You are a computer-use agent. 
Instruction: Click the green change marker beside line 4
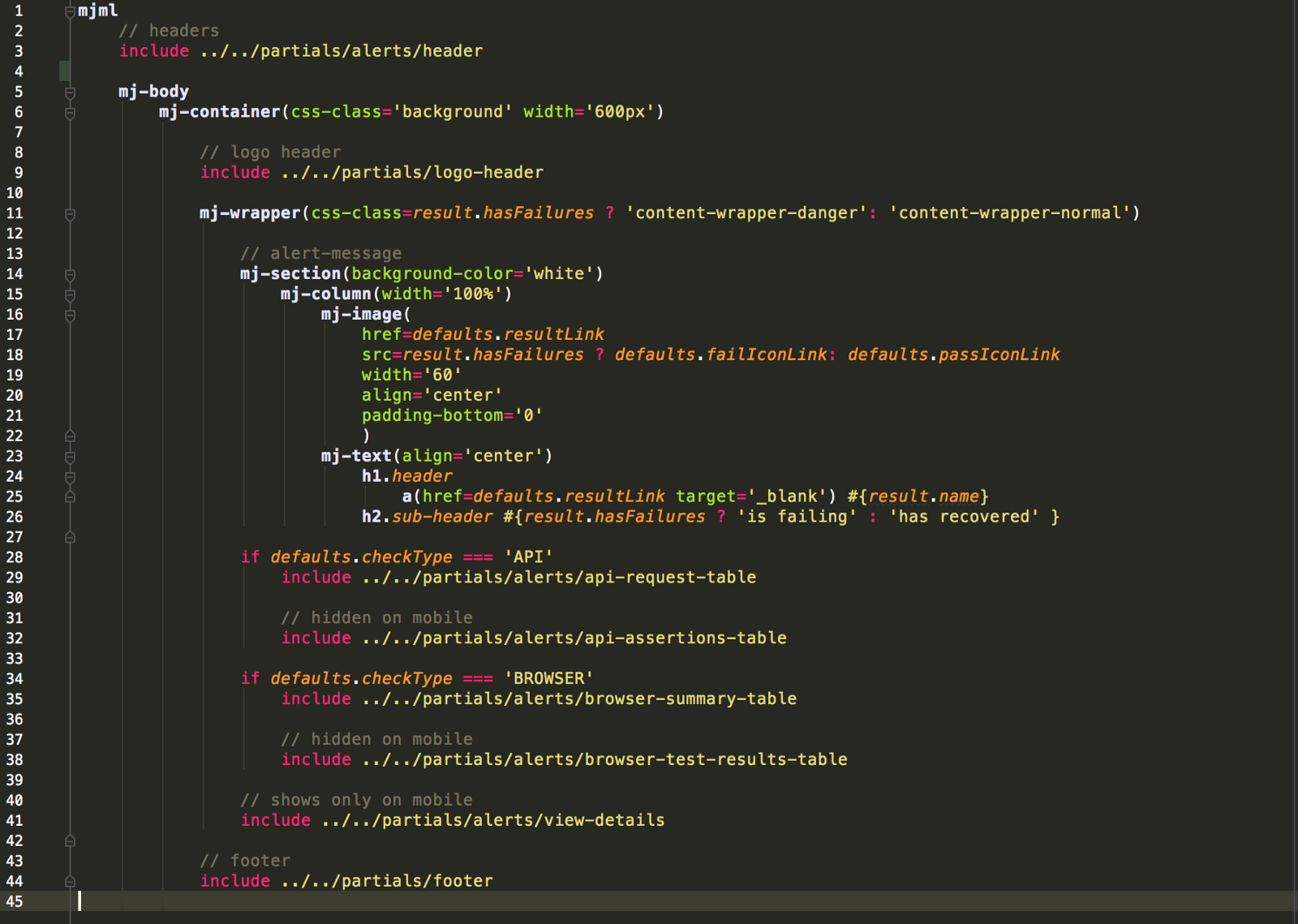64,71
